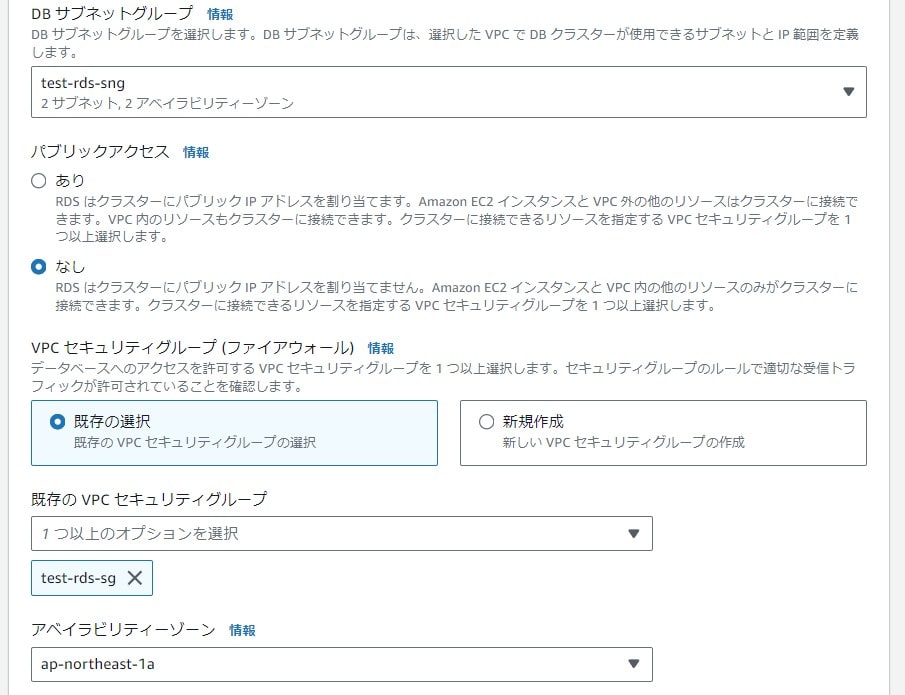The width and height of the screenshot is (905, 695).
Task: Click the パブリックアクセス heading text
Action: pos(100,152)
